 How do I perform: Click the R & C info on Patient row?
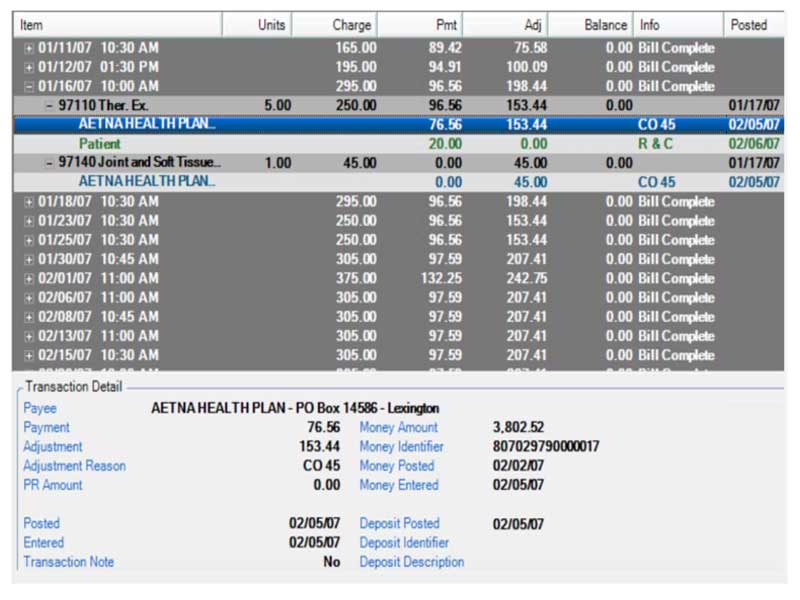point(655,144)
